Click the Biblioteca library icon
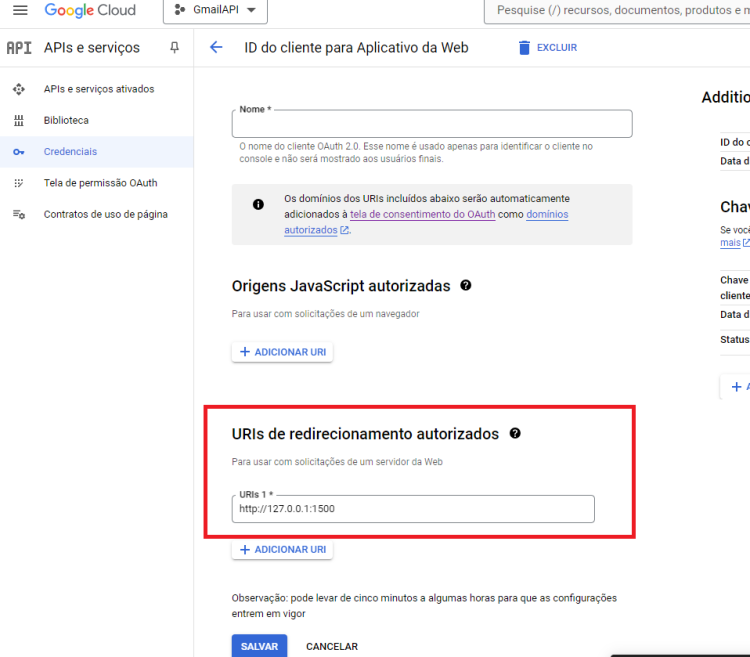750x657 pixels. click(x=19, y=120)
